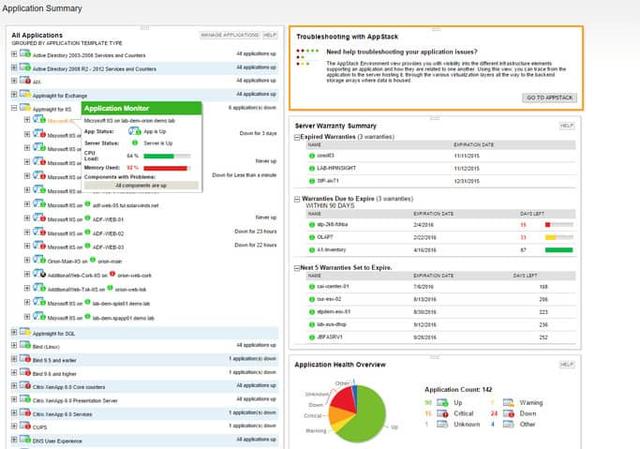The width and height of the screenshot is (640, 449).
Task: Click the green status icon beside JBFASRV1
Action: coord(312,338)
